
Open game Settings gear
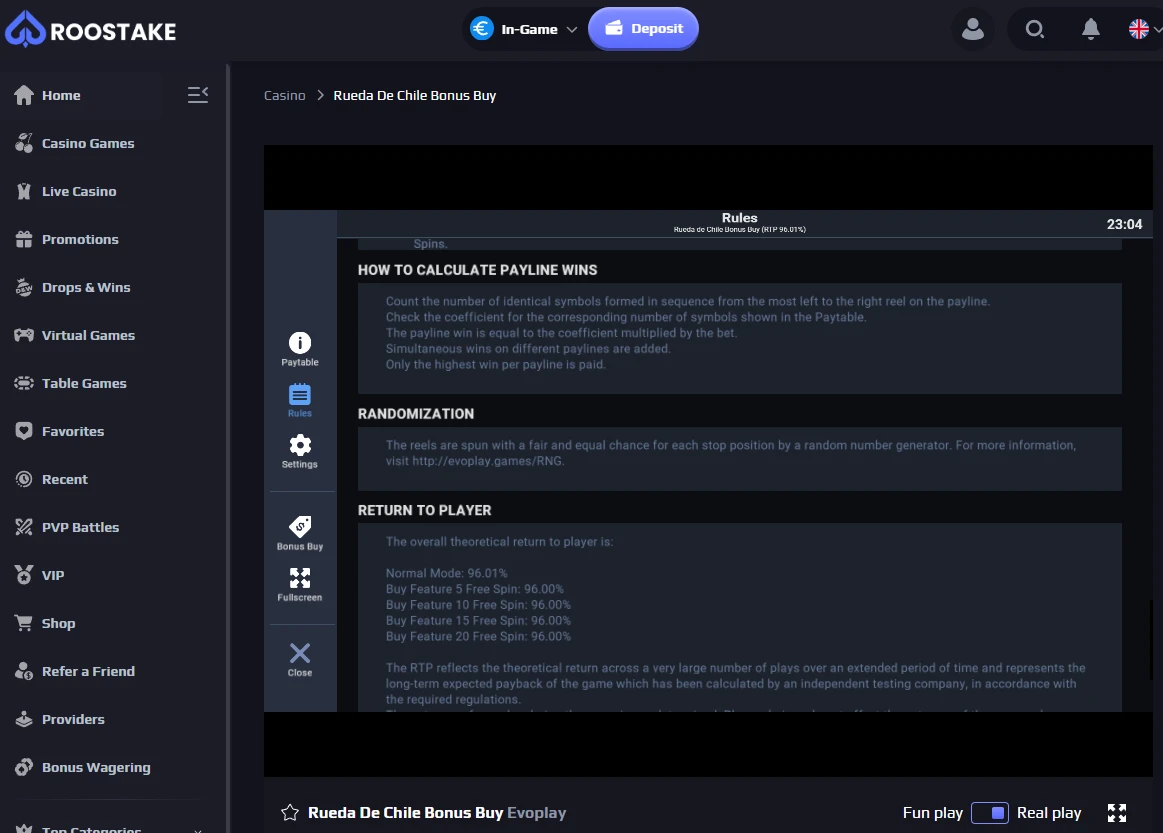pos(300,452)
